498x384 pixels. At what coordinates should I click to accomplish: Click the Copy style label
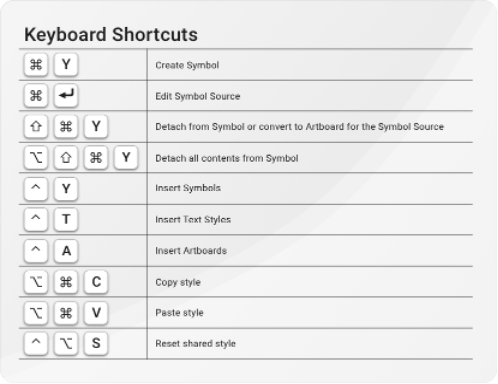[178, 282]
